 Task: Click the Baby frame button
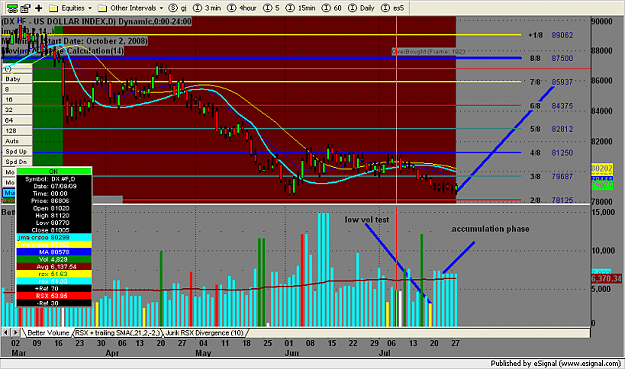[x=18, y=79]
